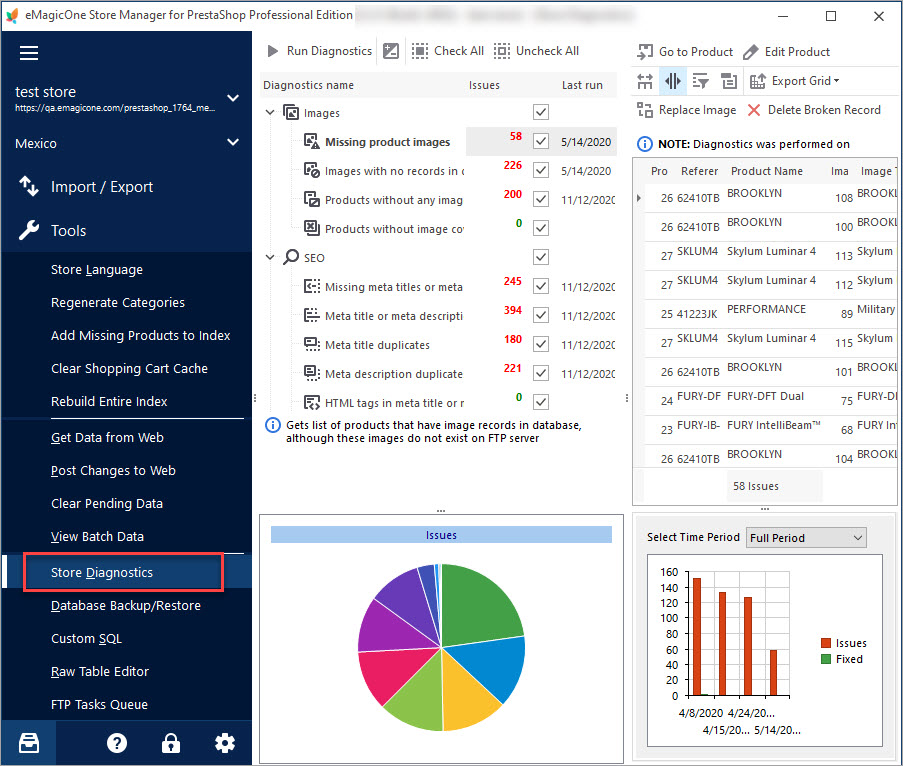
Task: Click the Run Diagnostics play icon
Action: click(x=272, y=51)
